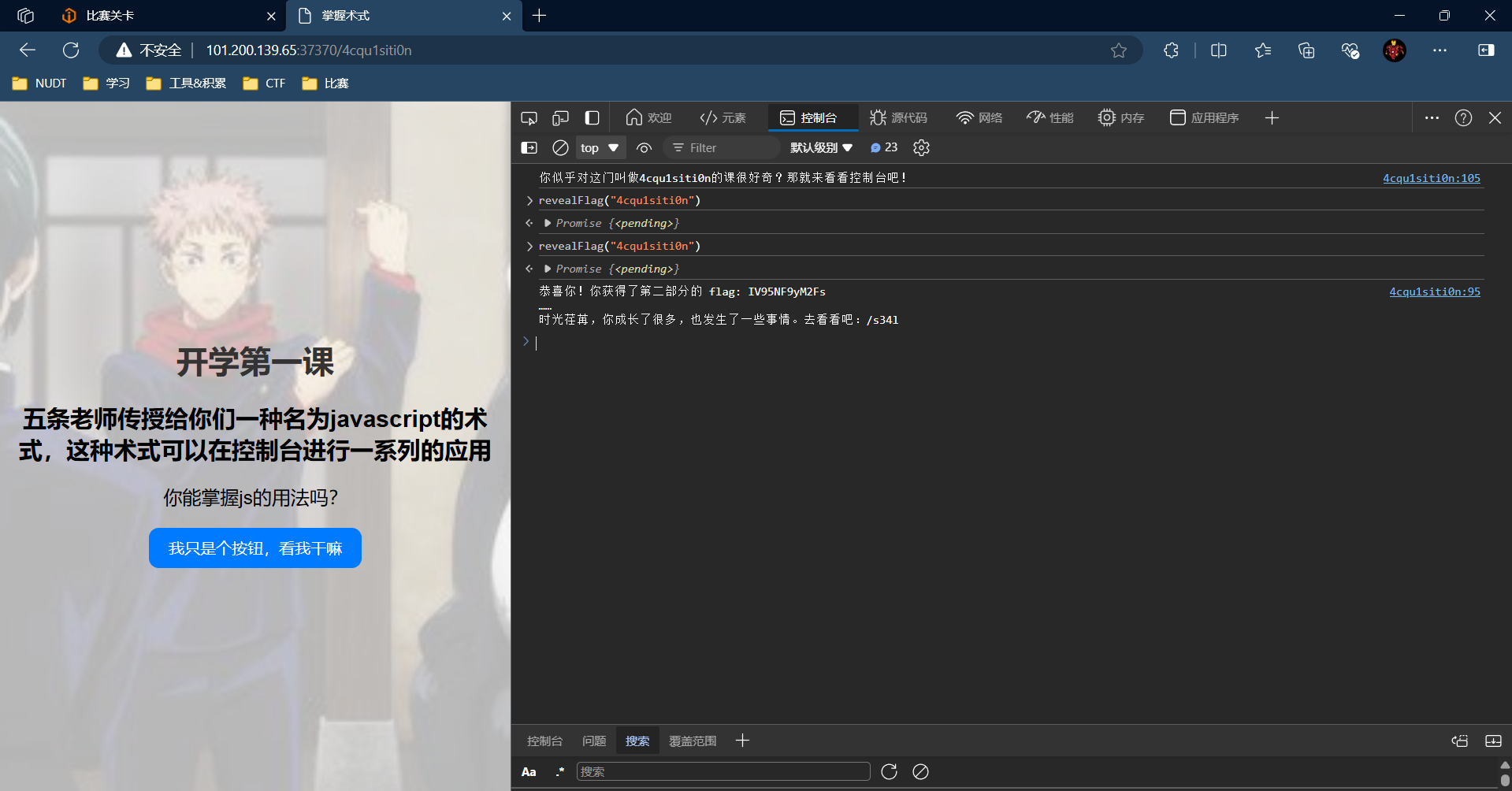Click the browser extensions puzzle icon
1512x791 pixels.
pyautogui.click(x=1171, y=50)
